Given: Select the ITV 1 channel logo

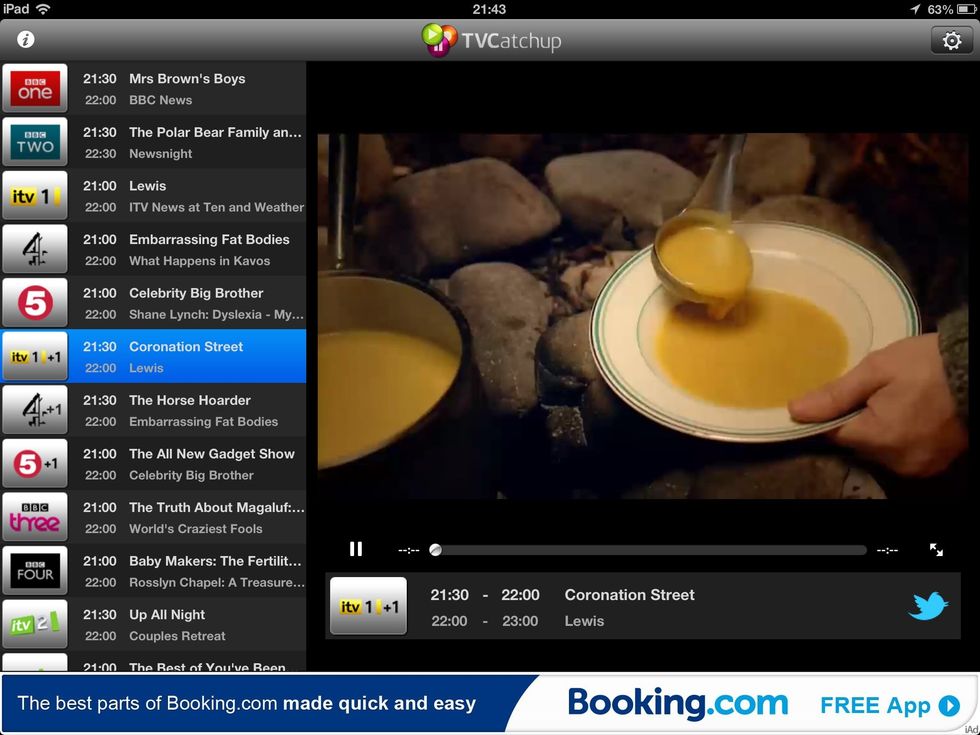Looking at the screenshot, I should 35,196.
